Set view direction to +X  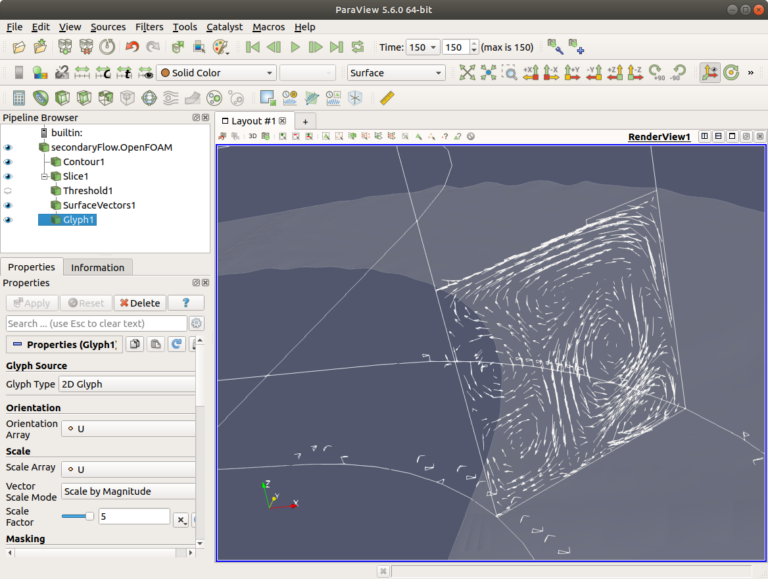click(x=530, y=73)
